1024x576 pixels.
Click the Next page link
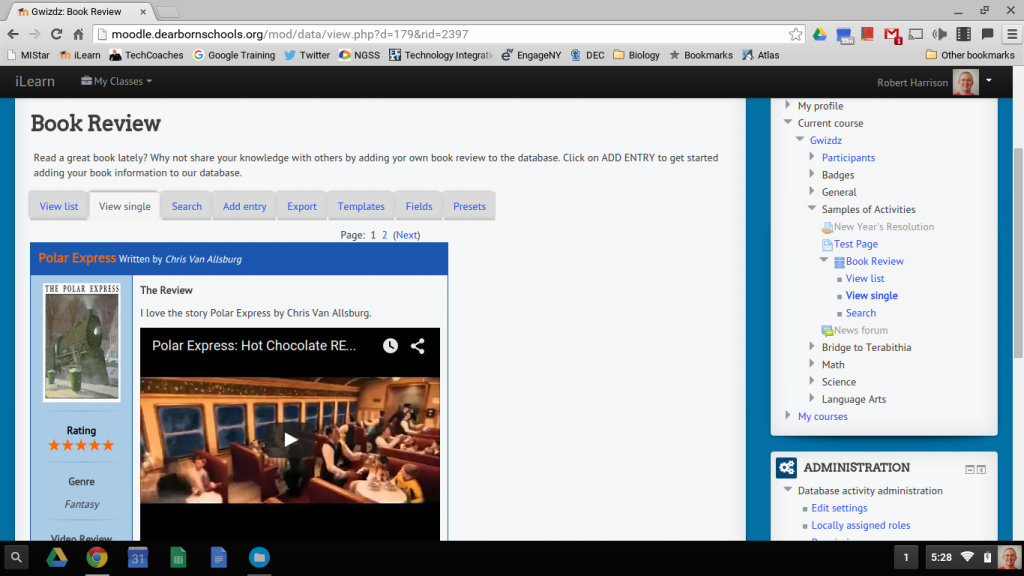point(406,235)
